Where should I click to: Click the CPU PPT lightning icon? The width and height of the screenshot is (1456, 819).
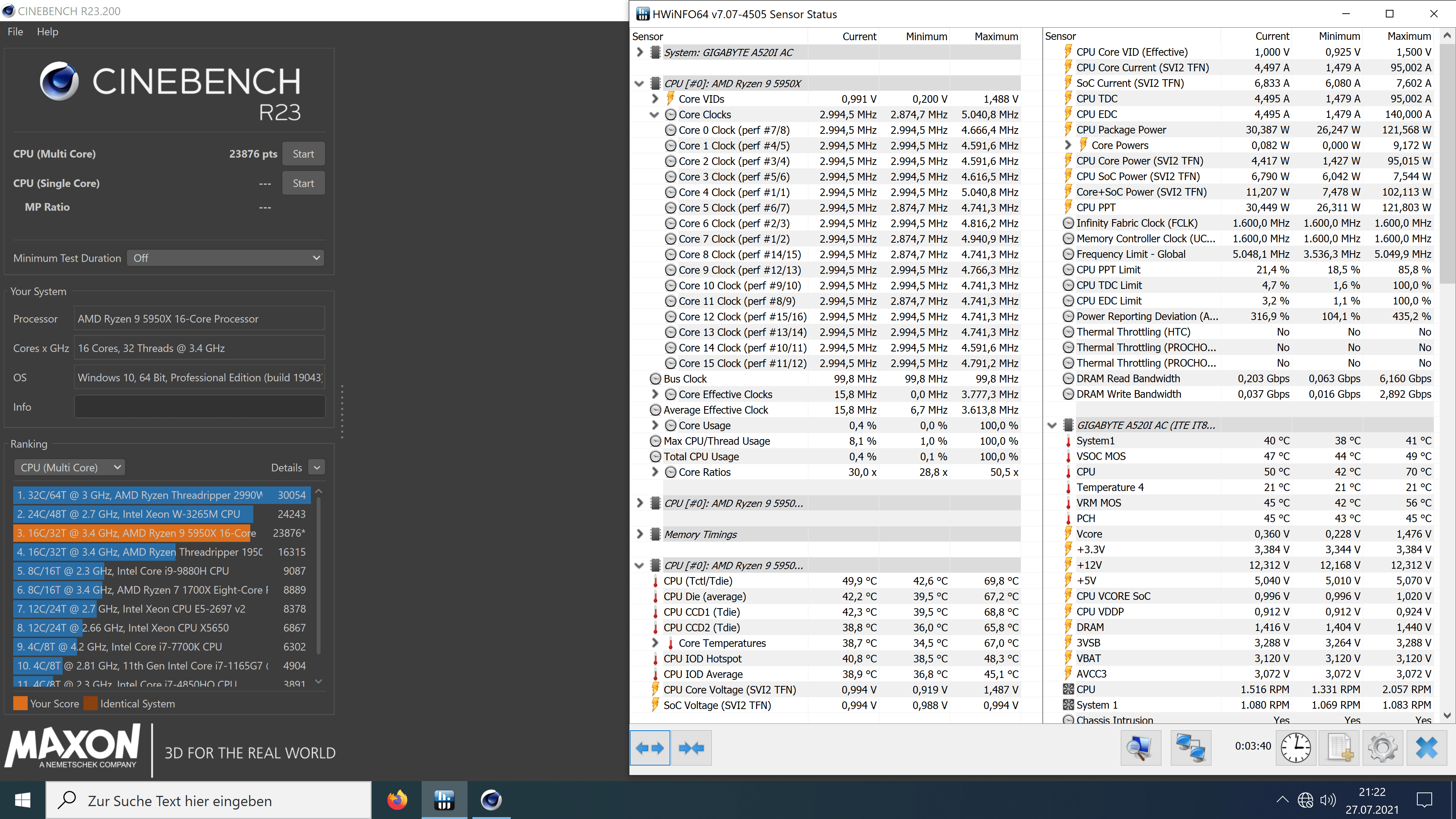(x=1068, y=207)
